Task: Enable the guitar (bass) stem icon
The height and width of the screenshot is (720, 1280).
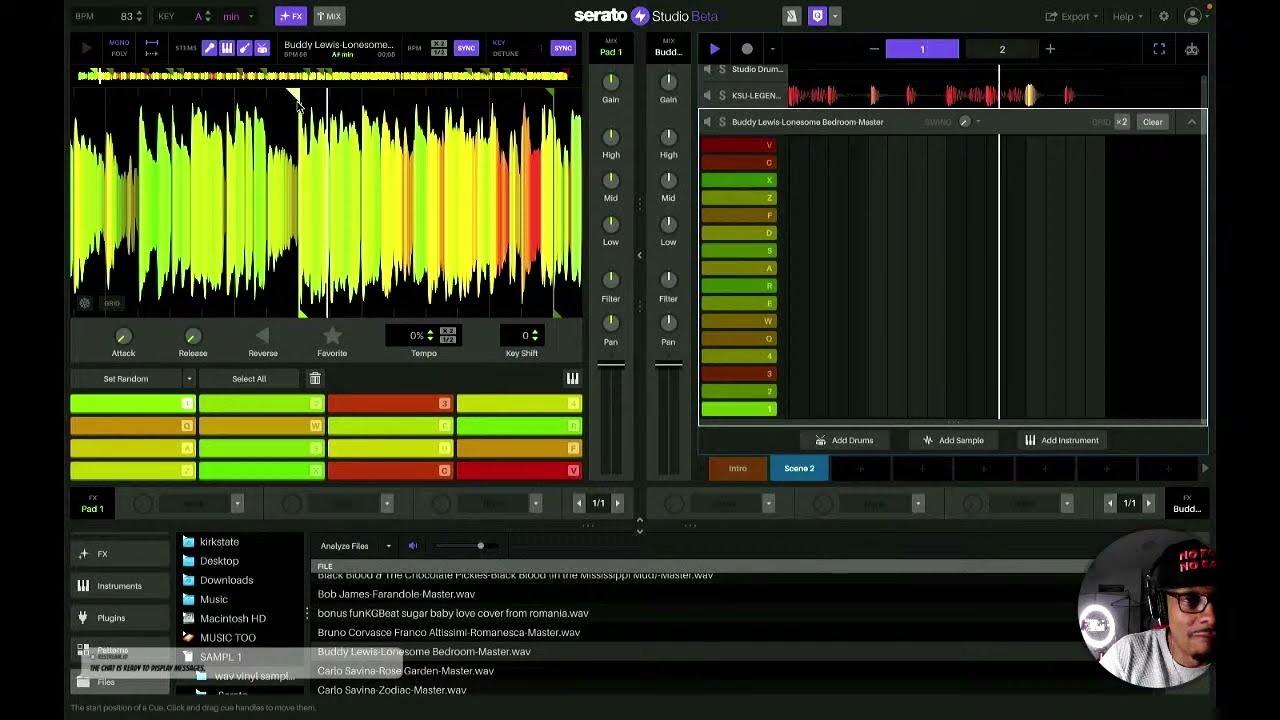Action: (244, 48)
